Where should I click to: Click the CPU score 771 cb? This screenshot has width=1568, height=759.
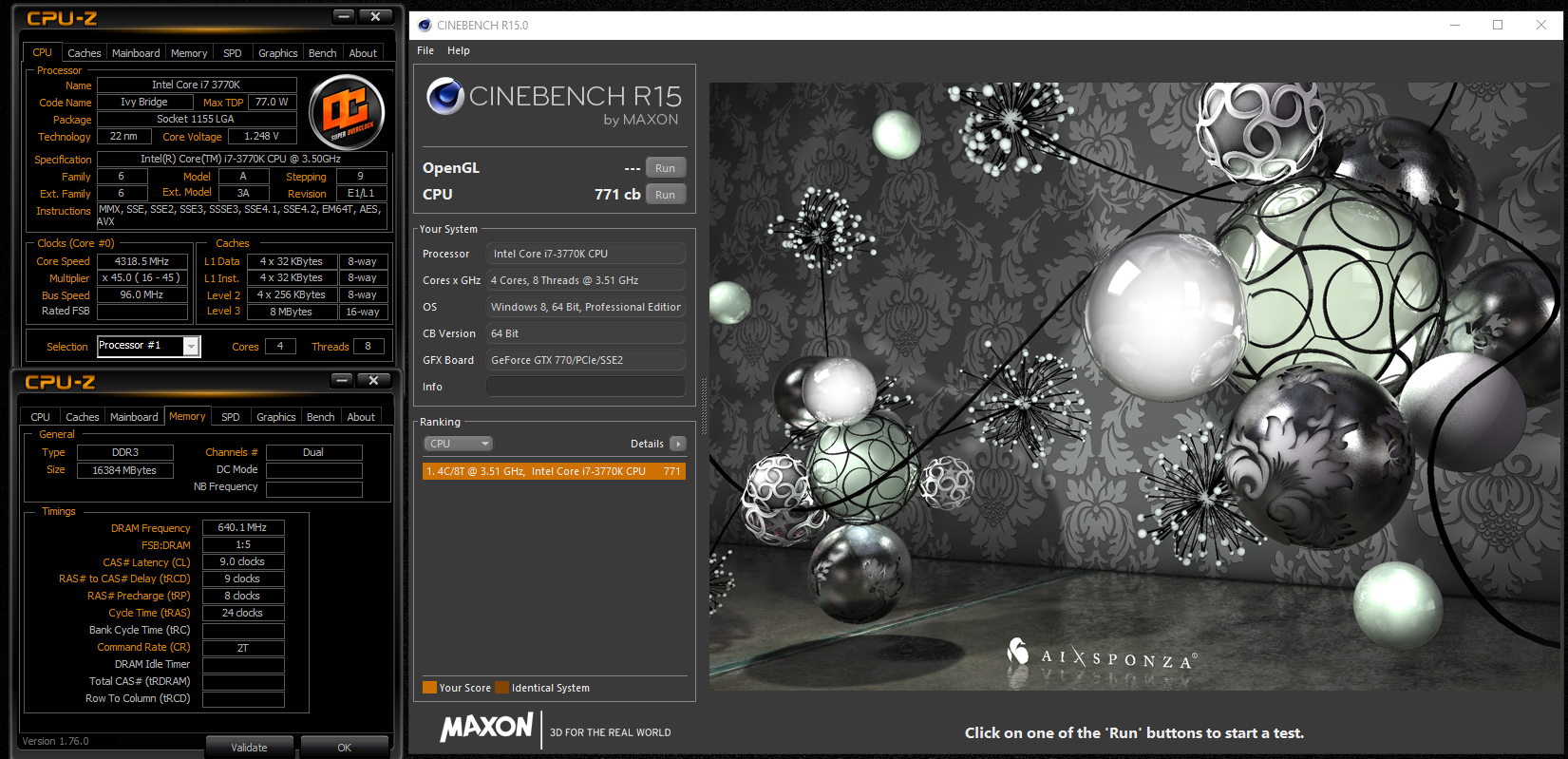(x=617, y=194)
